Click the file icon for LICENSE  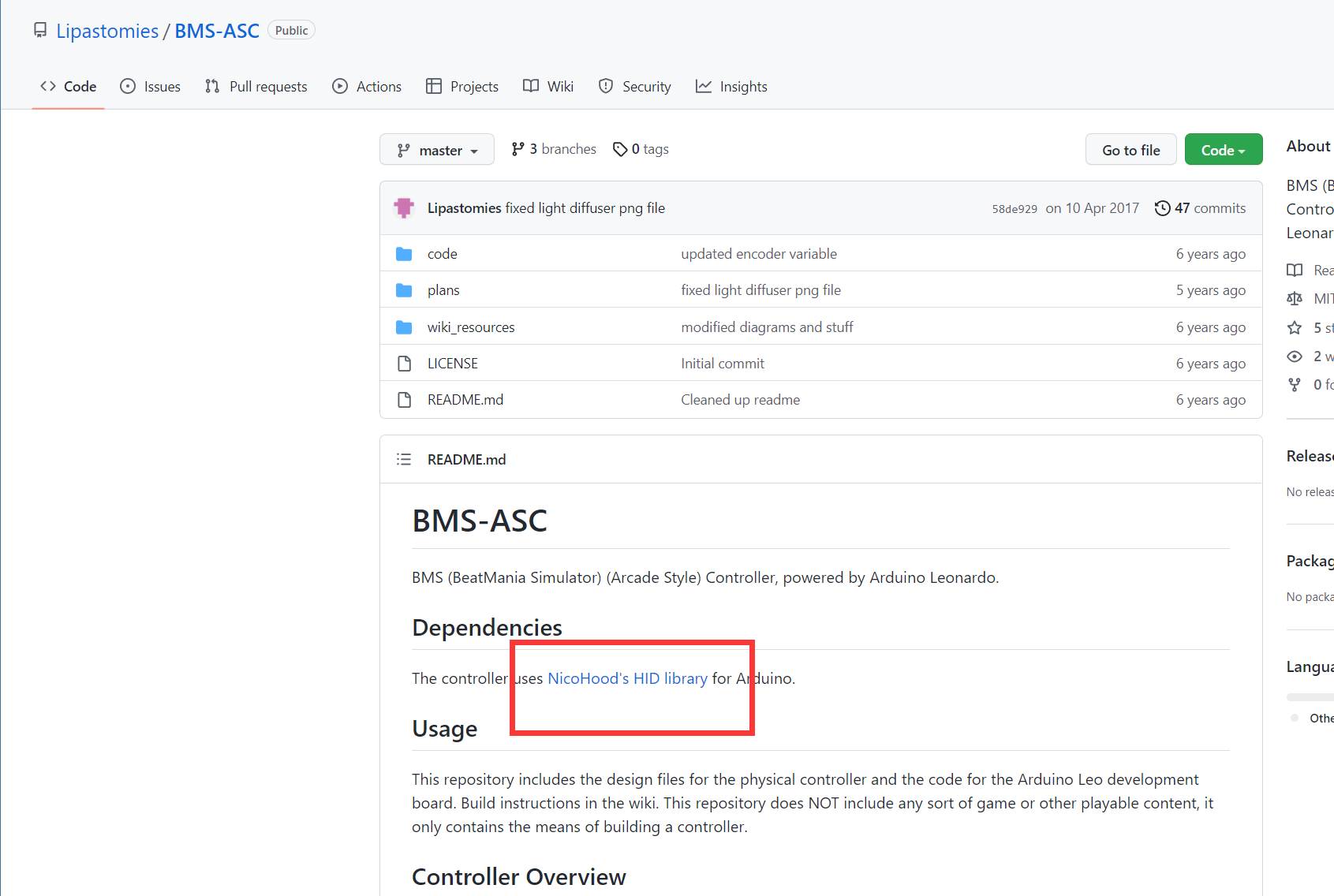pyautogui.click(x=405, y=364)
